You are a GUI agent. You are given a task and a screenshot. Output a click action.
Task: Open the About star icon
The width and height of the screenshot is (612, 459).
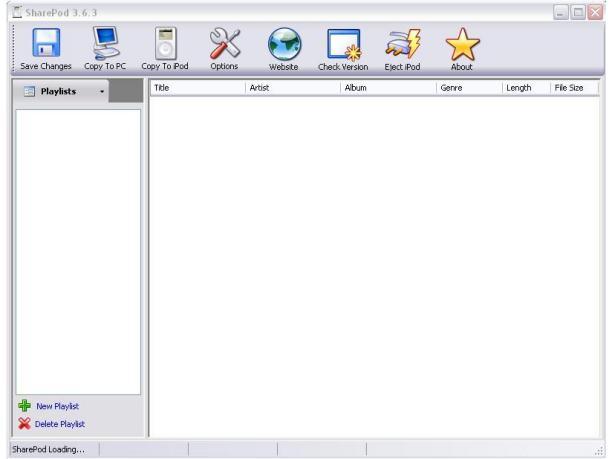463,44
